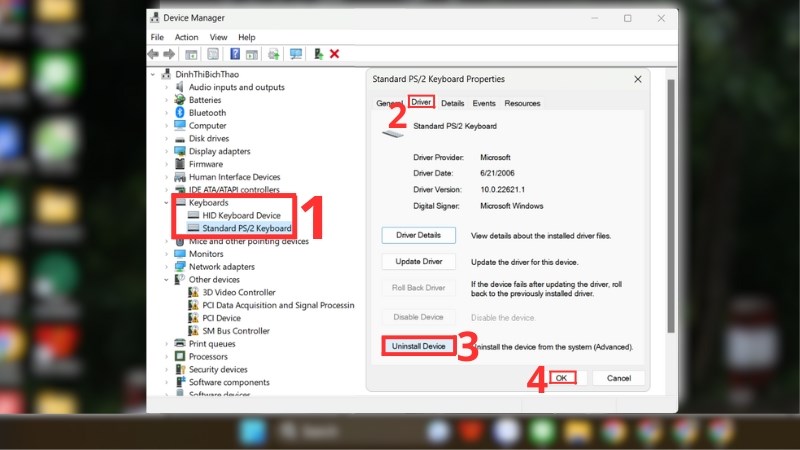Switch to the Events tab
Screen dimensions: 800x450
pos(484,103)
